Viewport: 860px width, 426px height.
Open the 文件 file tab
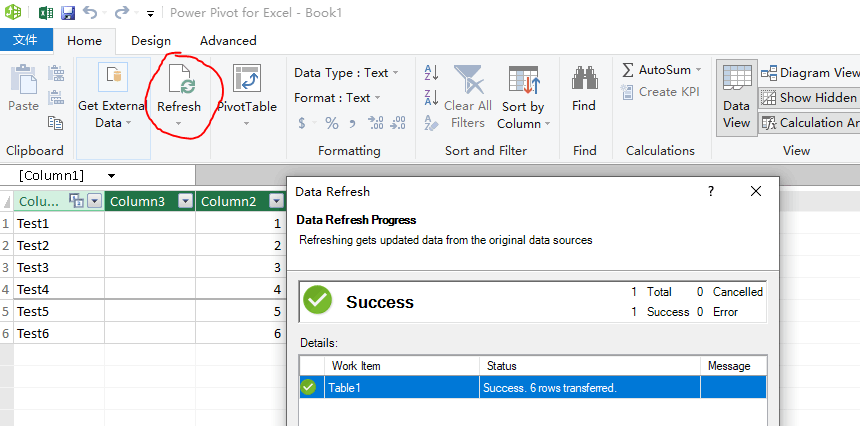pos(26,40)
